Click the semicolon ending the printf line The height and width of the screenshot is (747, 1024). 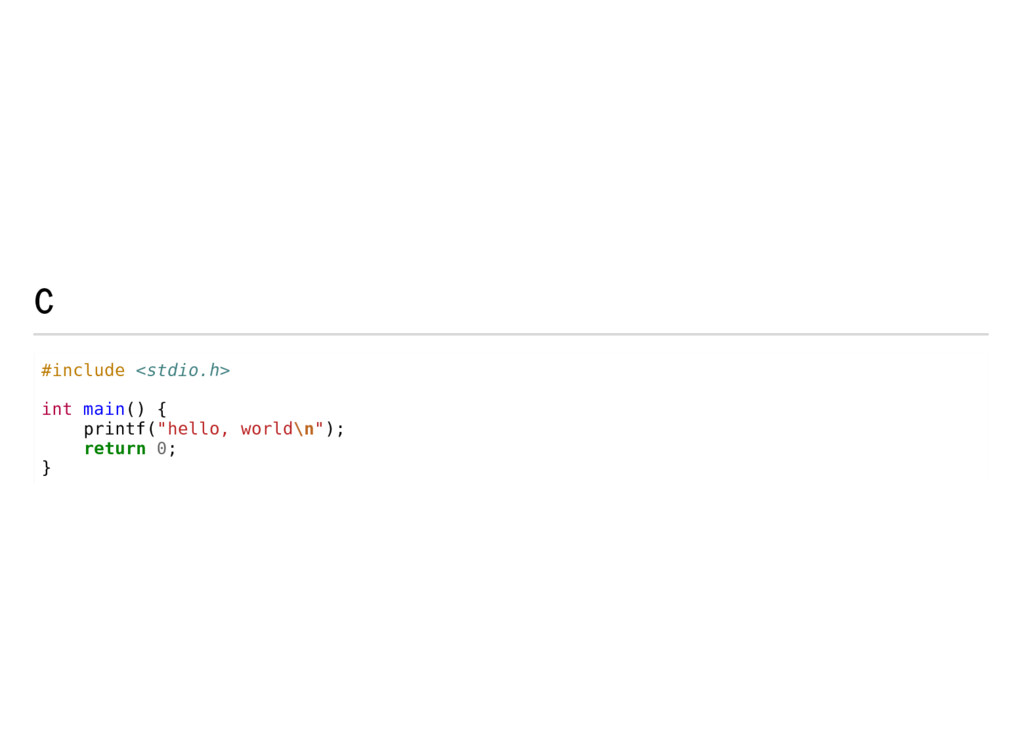click(x=340, y=430)
